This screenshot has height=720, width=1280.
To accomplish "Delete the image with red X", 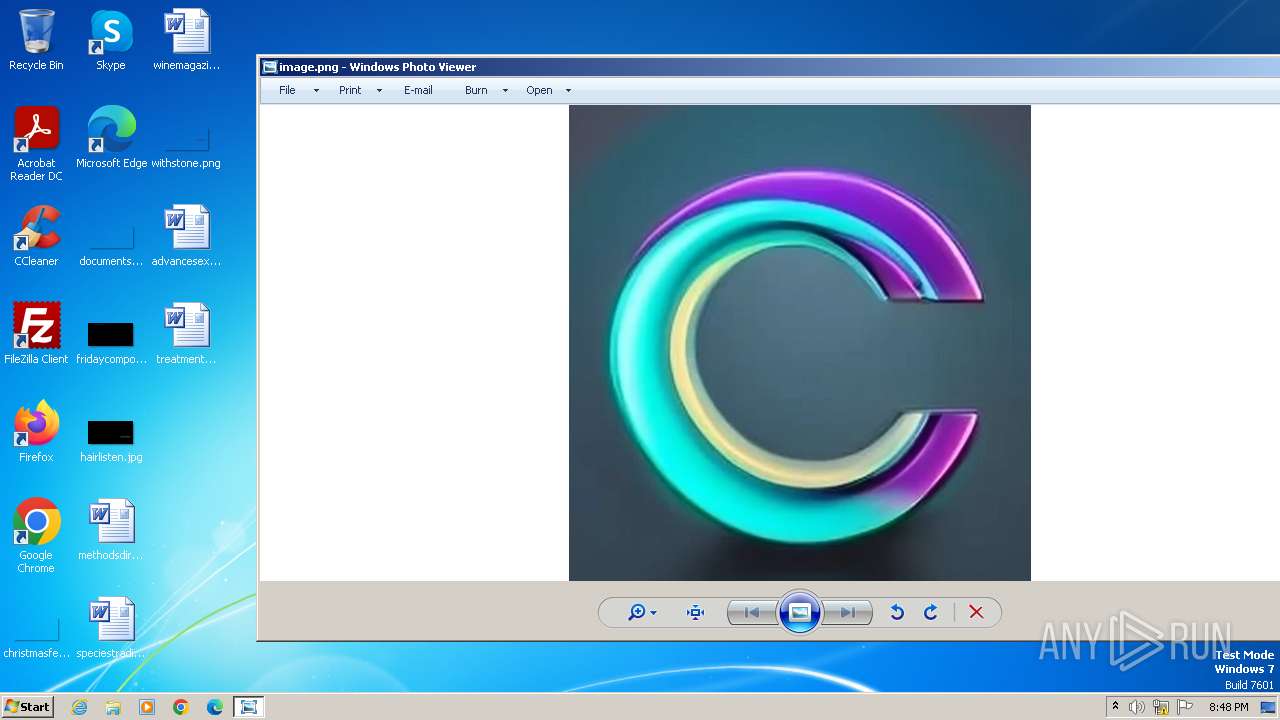I will [x=977, y=613].
